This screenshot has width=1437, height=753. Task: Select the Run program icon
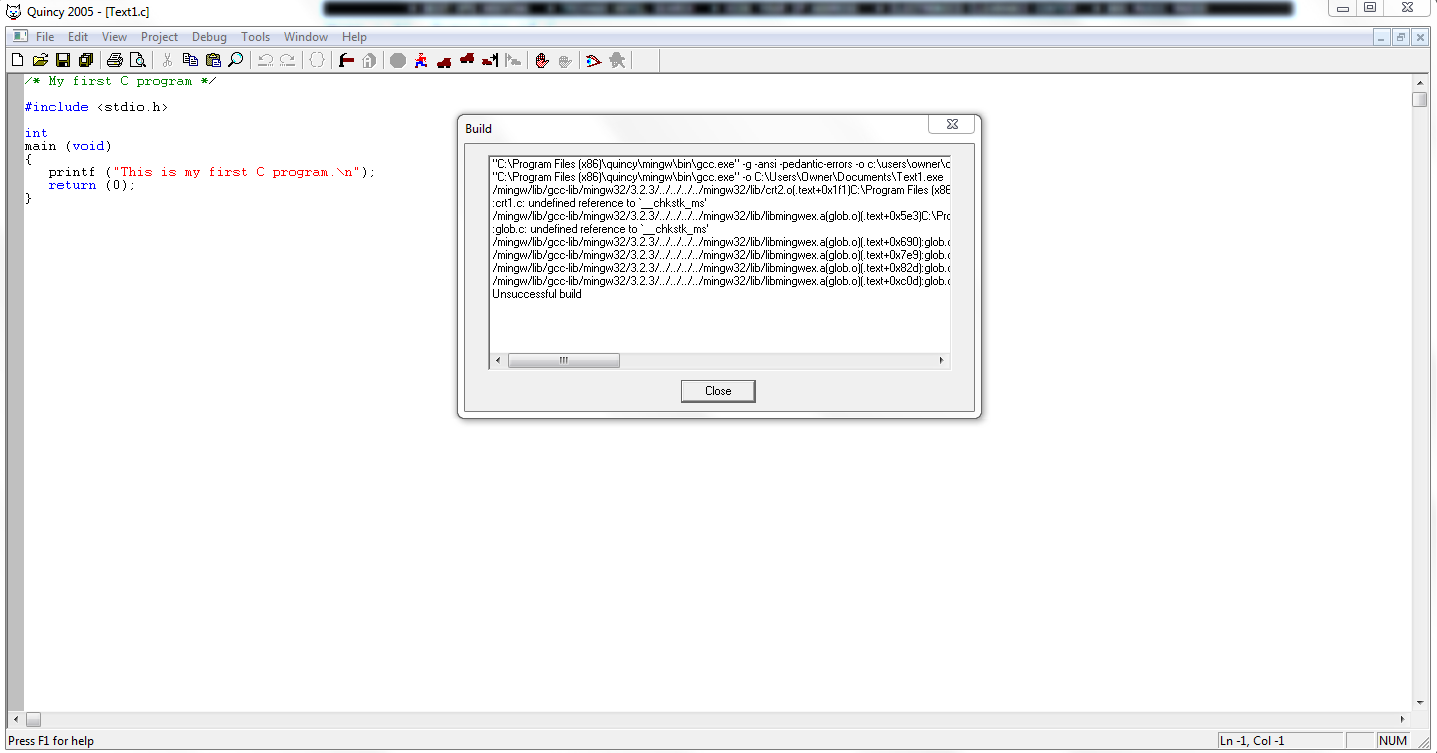pos(421,60)
